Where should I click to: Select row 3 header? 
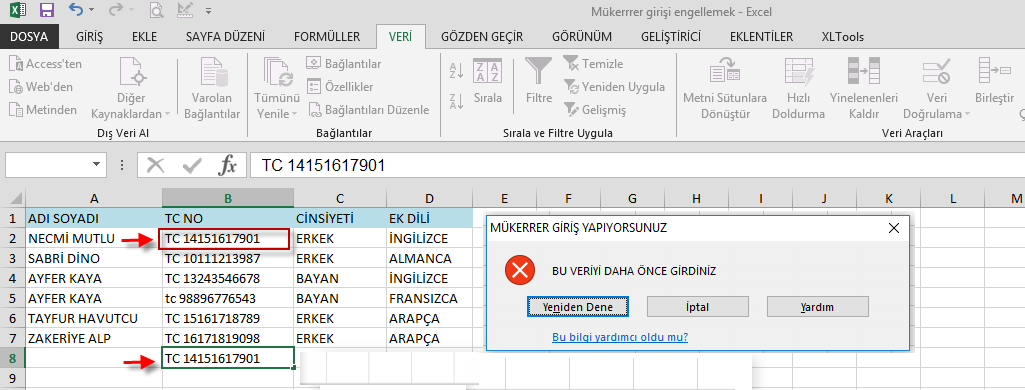coord(12,259)
